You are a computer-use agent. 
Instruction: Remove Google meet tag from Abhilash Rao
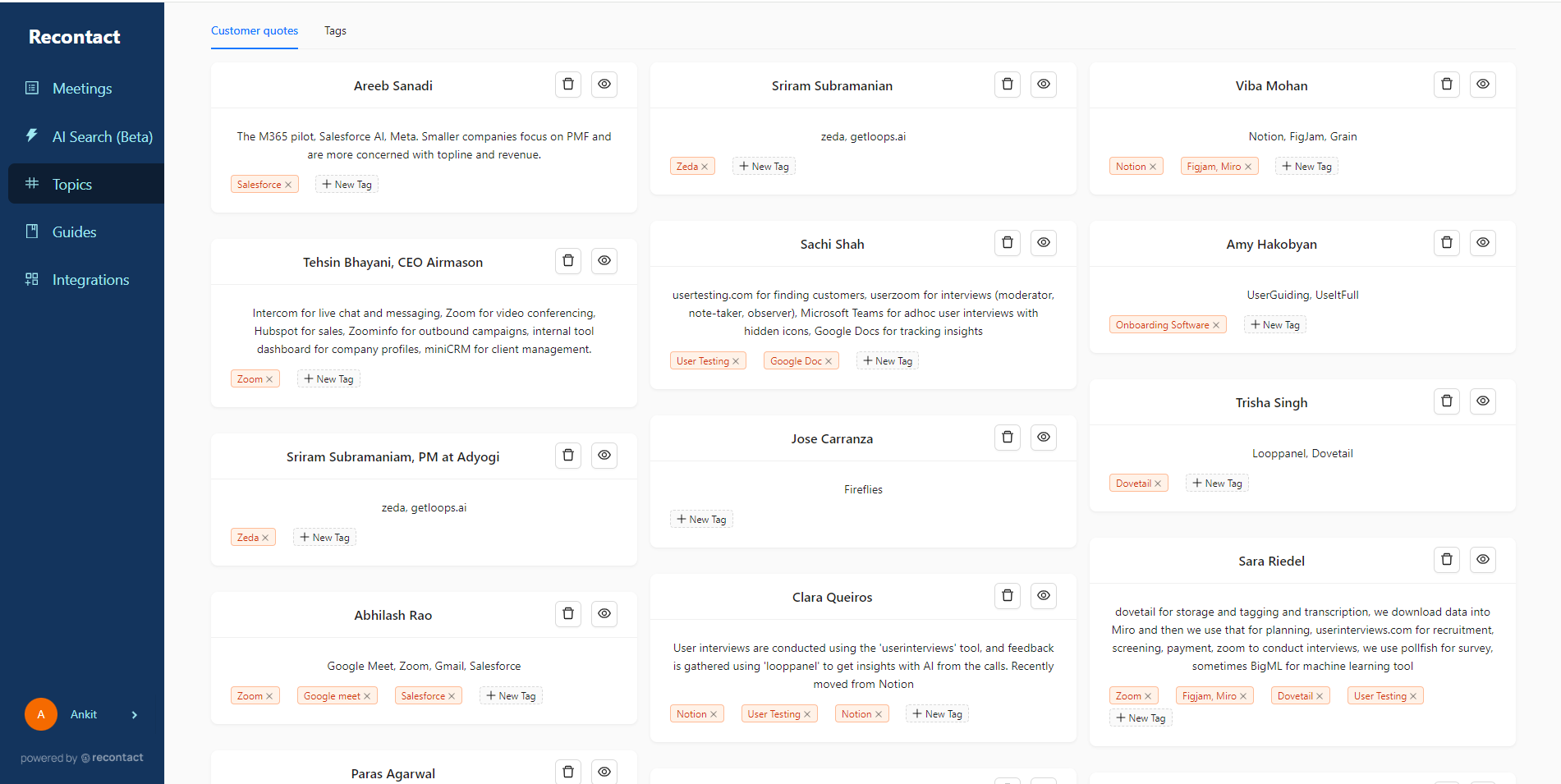(x=367, y=696)
